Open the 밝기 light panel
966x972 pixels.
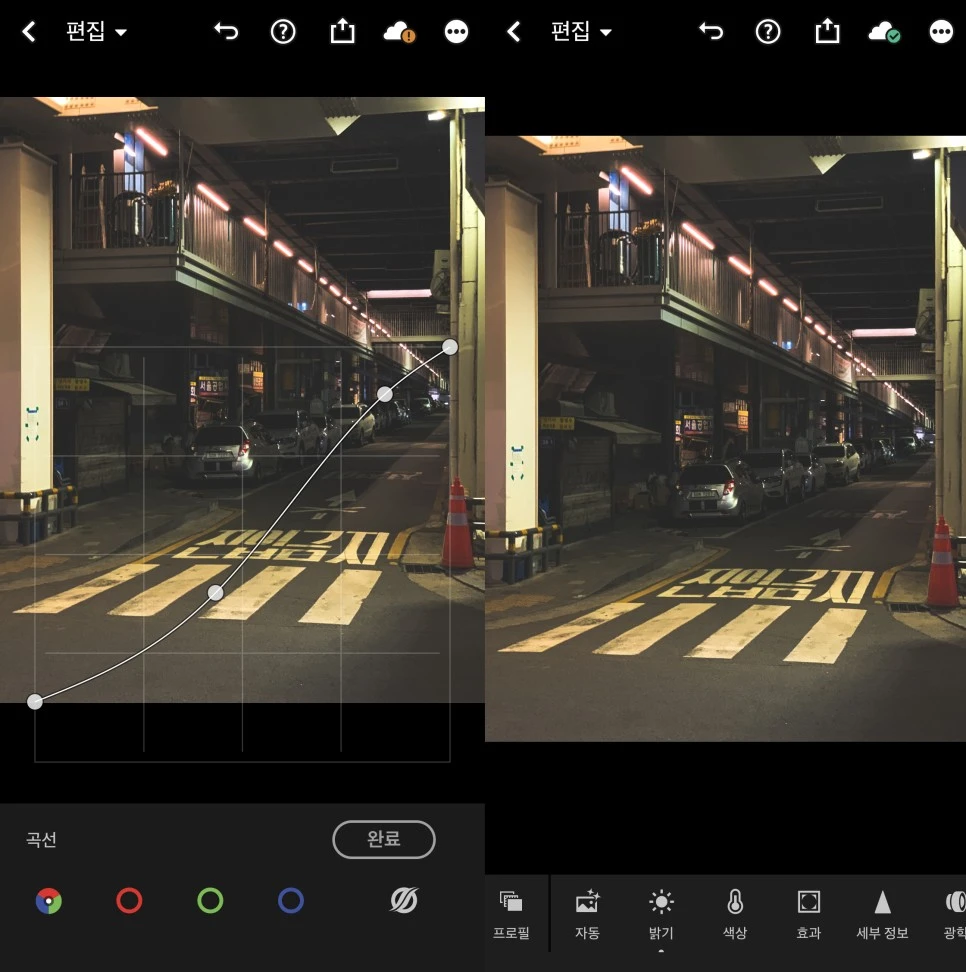pos(661,914)
